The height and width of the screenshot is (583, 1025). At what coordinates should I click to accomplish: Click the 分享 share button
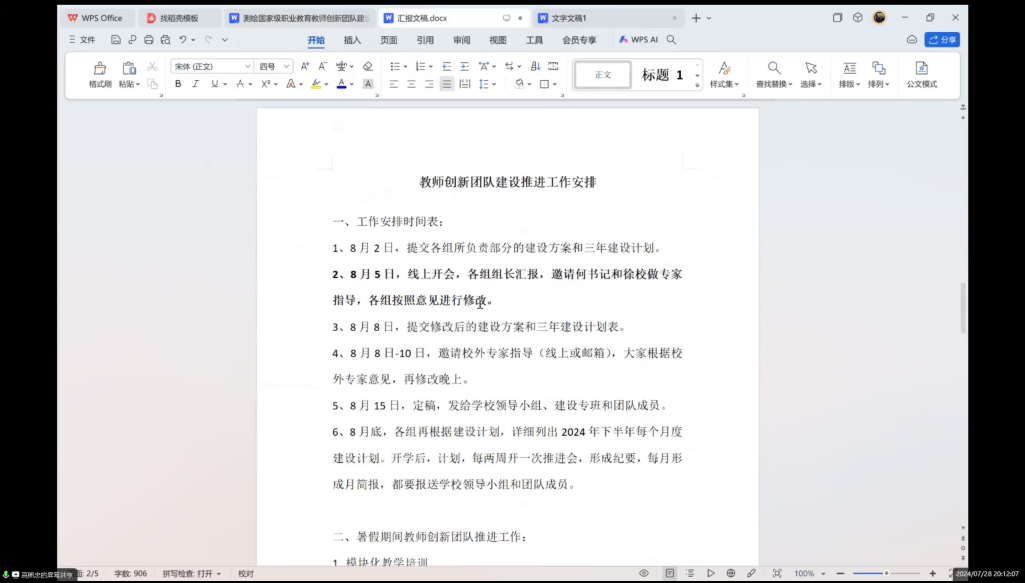click(942, 40)
